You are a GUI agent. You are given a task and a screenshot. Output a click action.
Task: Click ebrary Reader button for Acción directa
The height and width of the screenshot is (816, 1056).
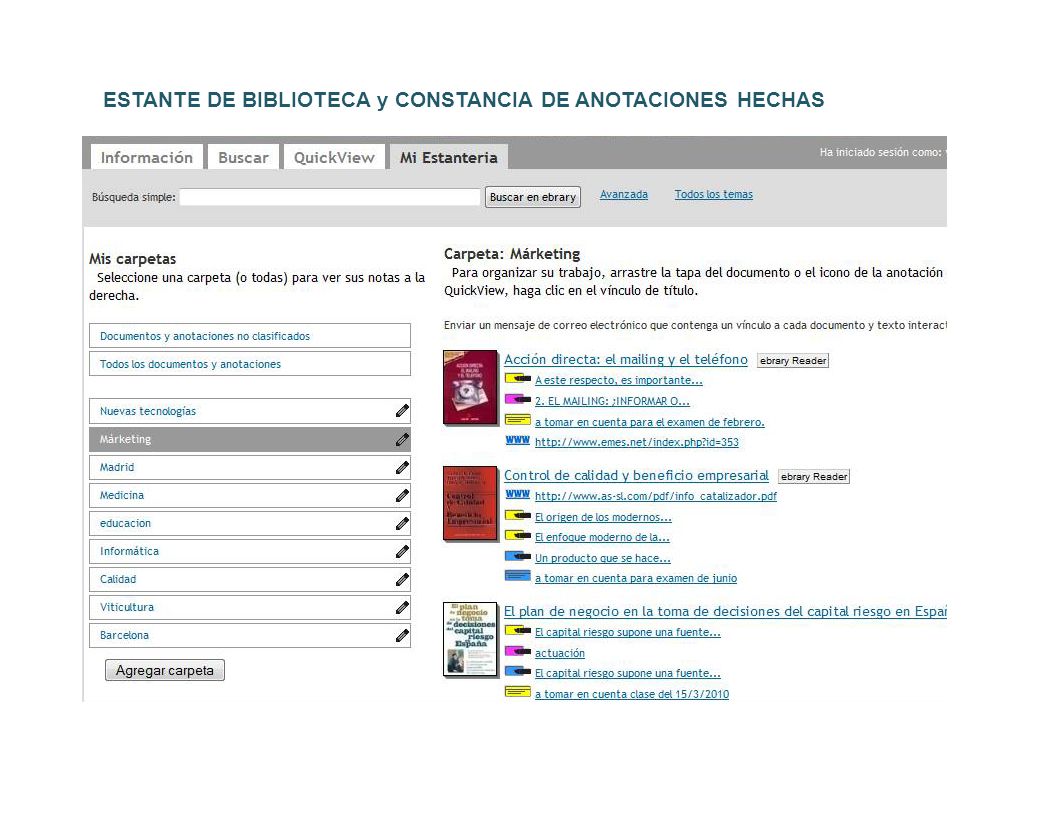[x=793, y=360]
